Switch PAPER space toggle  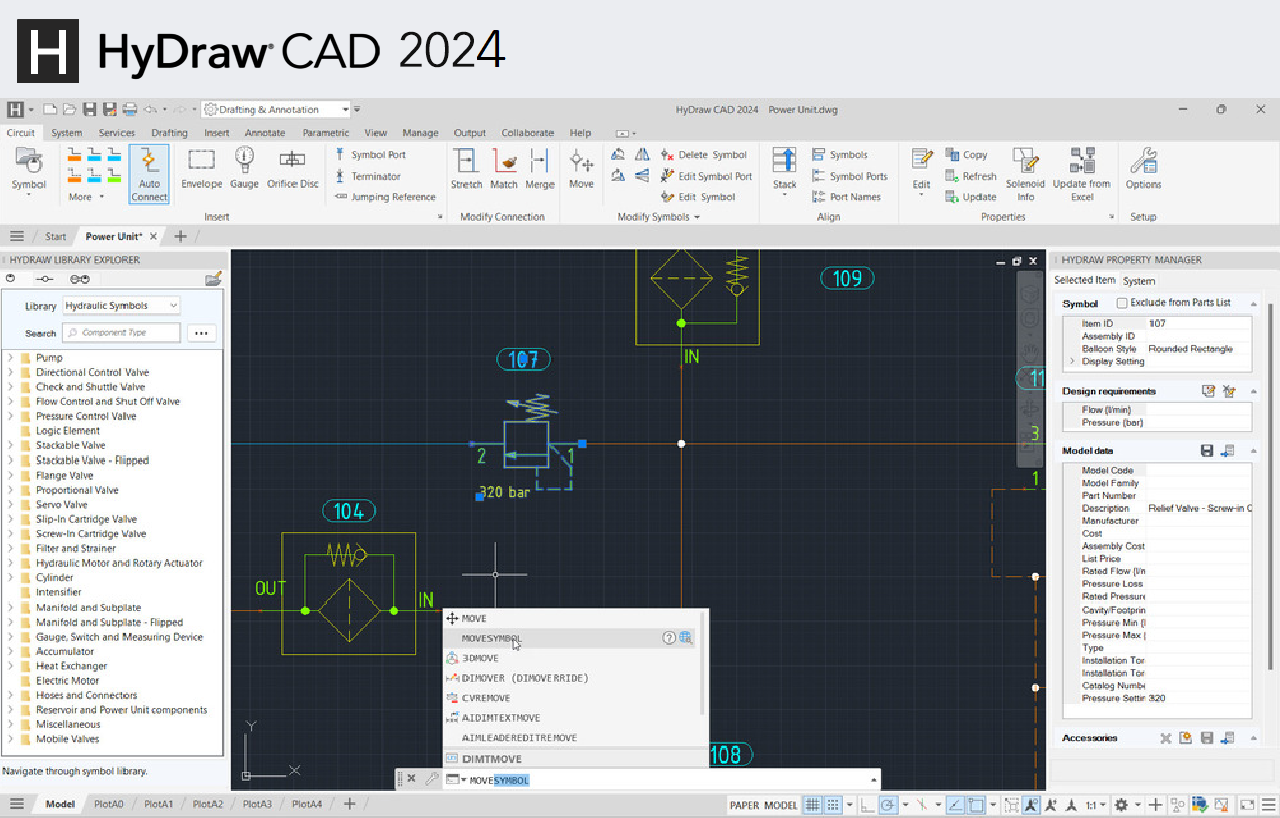[744, 805]
